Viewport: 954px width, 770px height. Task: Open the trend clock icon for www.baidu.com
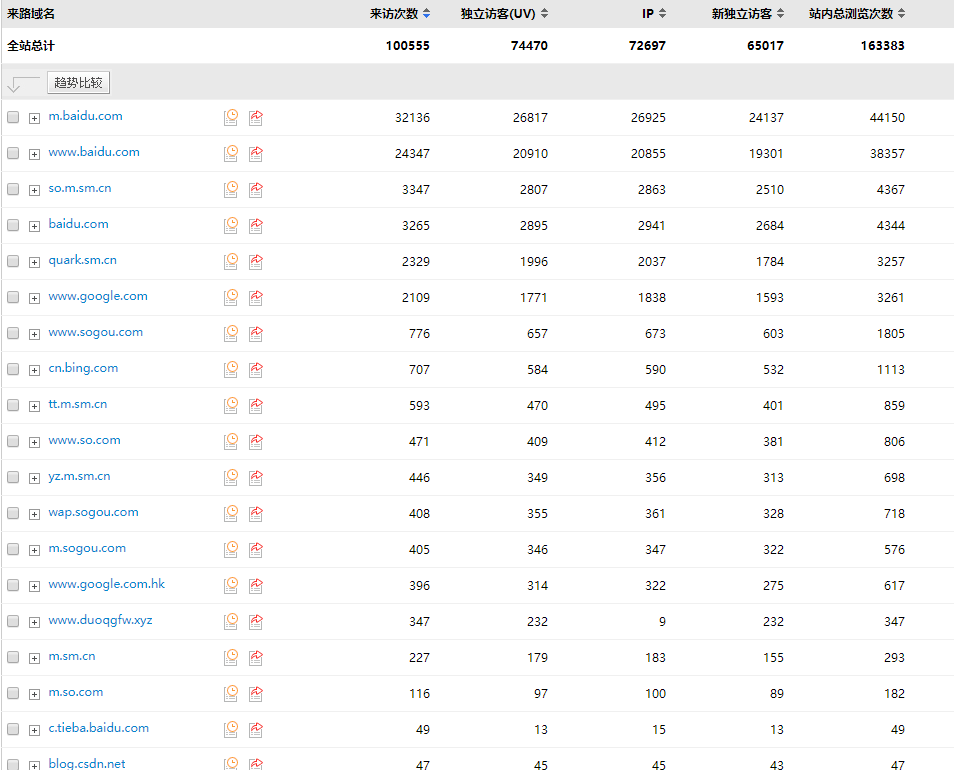click(x=231, y=153)
